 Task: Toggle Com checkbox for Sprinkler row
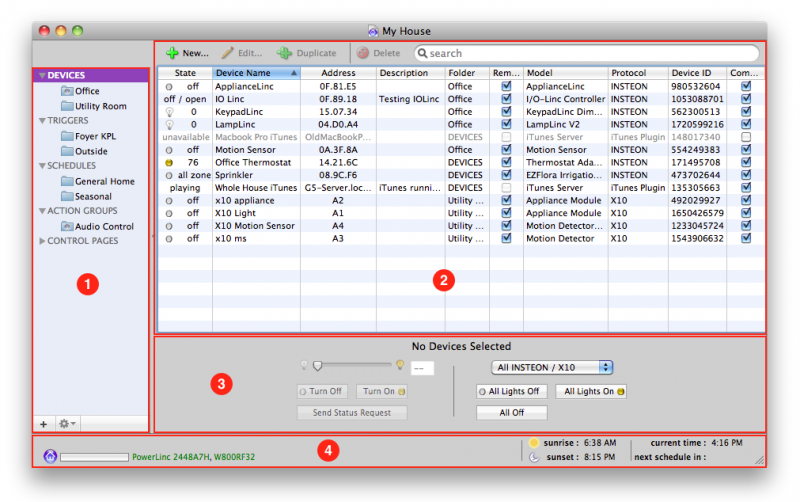point(746,174)
